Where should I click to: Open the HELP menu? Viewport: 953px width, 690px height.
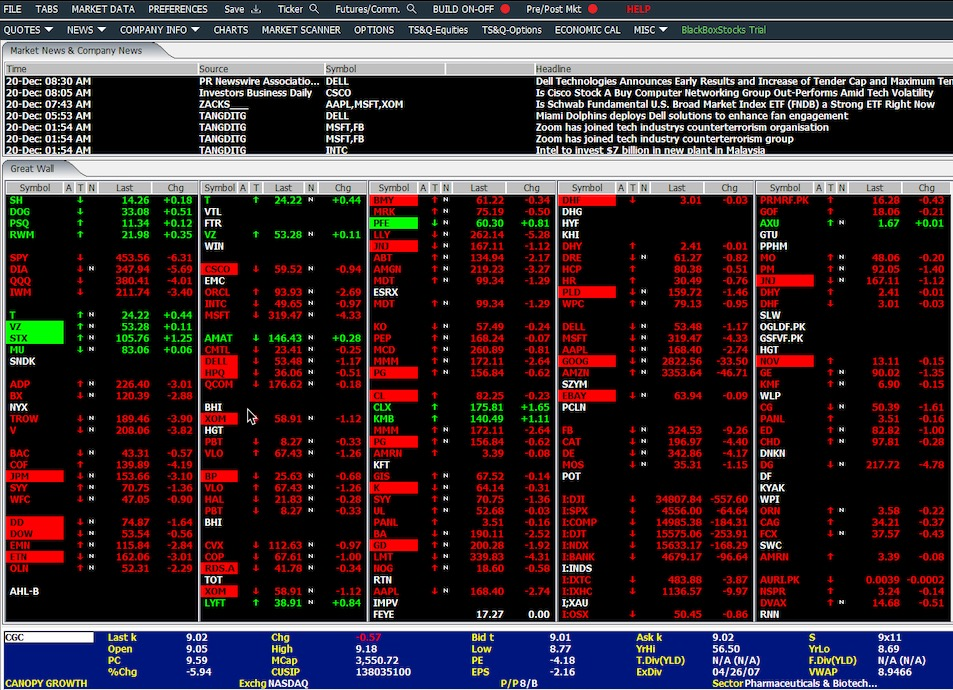[639, 9]
